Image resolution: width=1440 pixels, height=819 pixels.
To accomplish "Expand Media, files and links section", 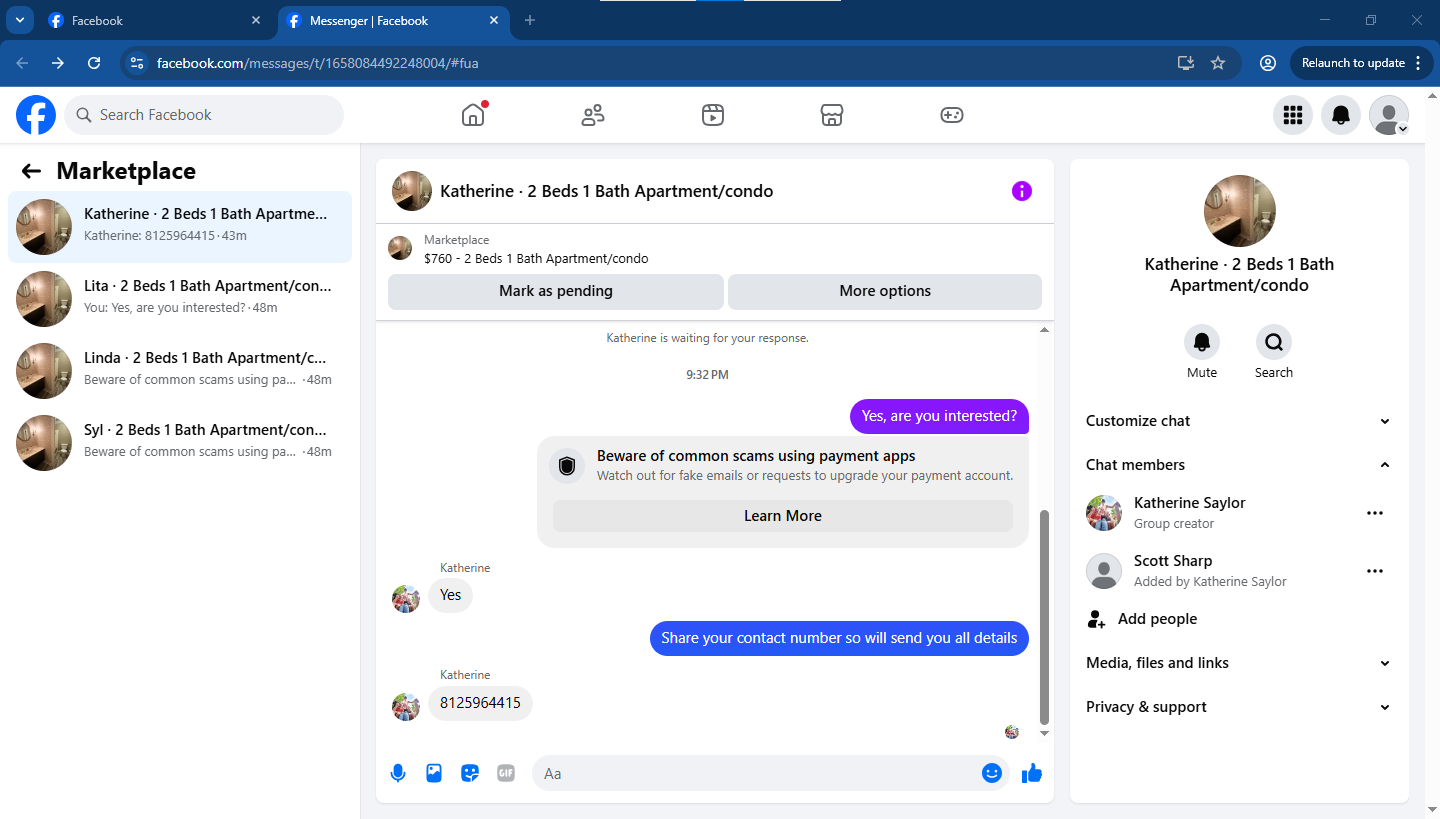I will click(1239, 663).
